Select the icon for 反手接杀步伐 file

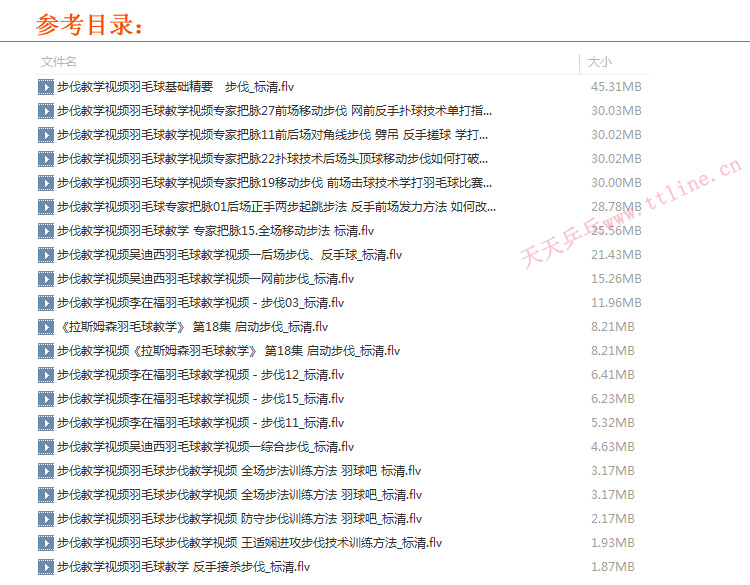click(x=45, y=567)
